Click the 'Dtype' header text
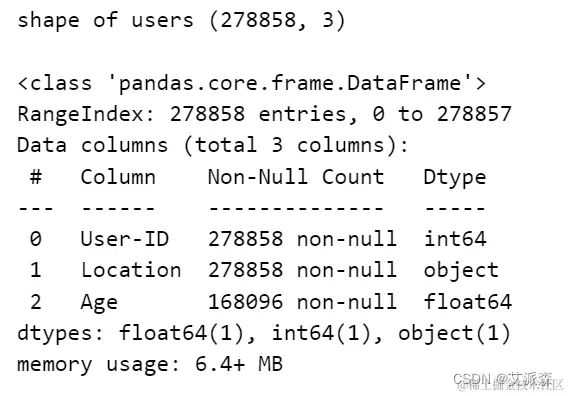This screenshot has height=396, width=568. click(455, 178)
